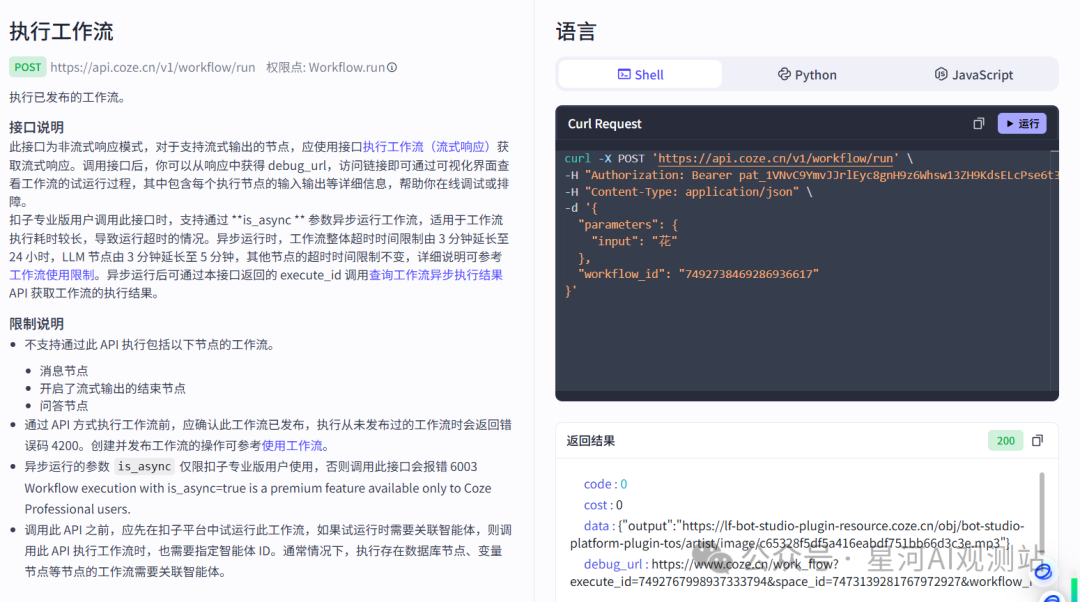1080x602 pixels.
Task: Switch to the Shell tab
Action: pyautogui.click(x=641, y=74)
